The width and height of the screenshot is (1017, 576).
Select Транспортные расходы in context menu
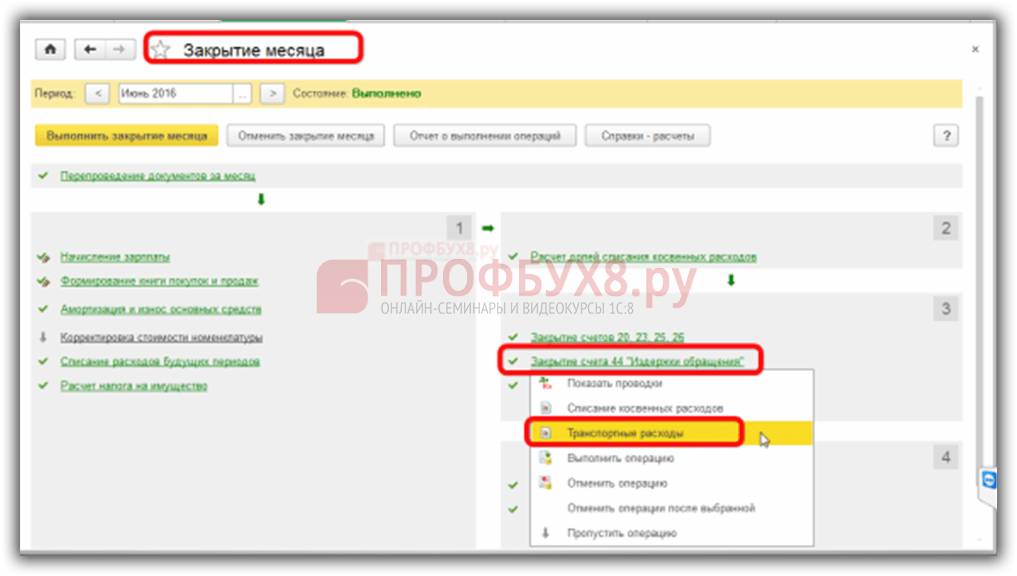pyautogui.click(x=625, y=433)
